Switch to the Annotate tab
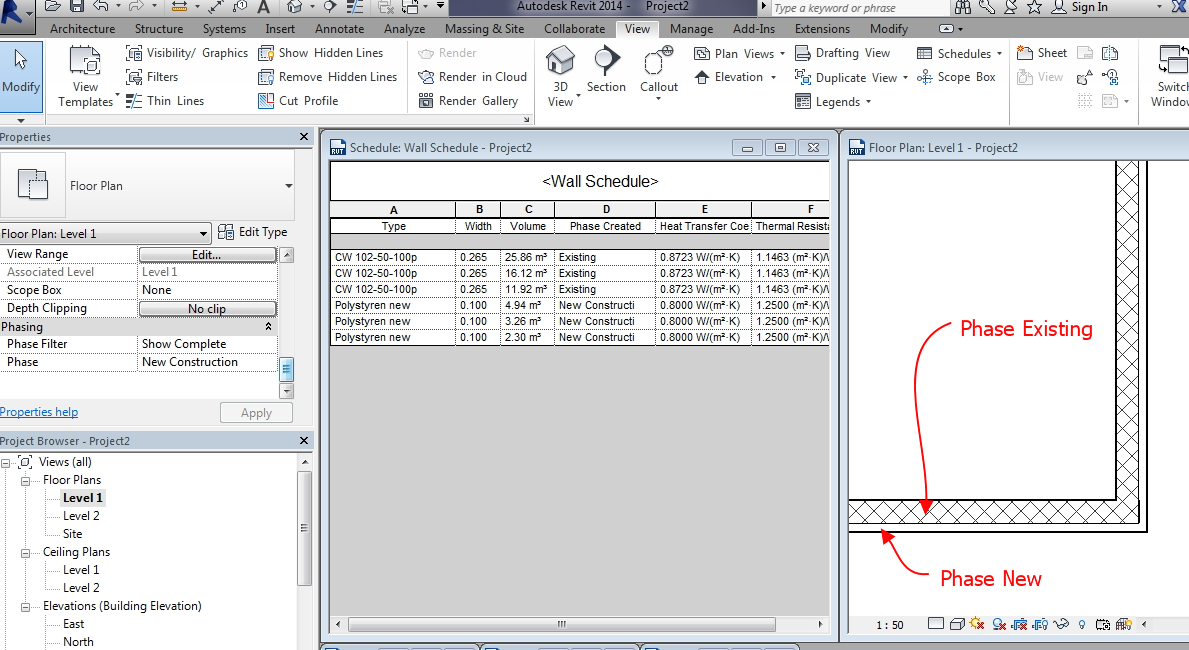This screenshot has width=1189, height=650. [339, 29]
